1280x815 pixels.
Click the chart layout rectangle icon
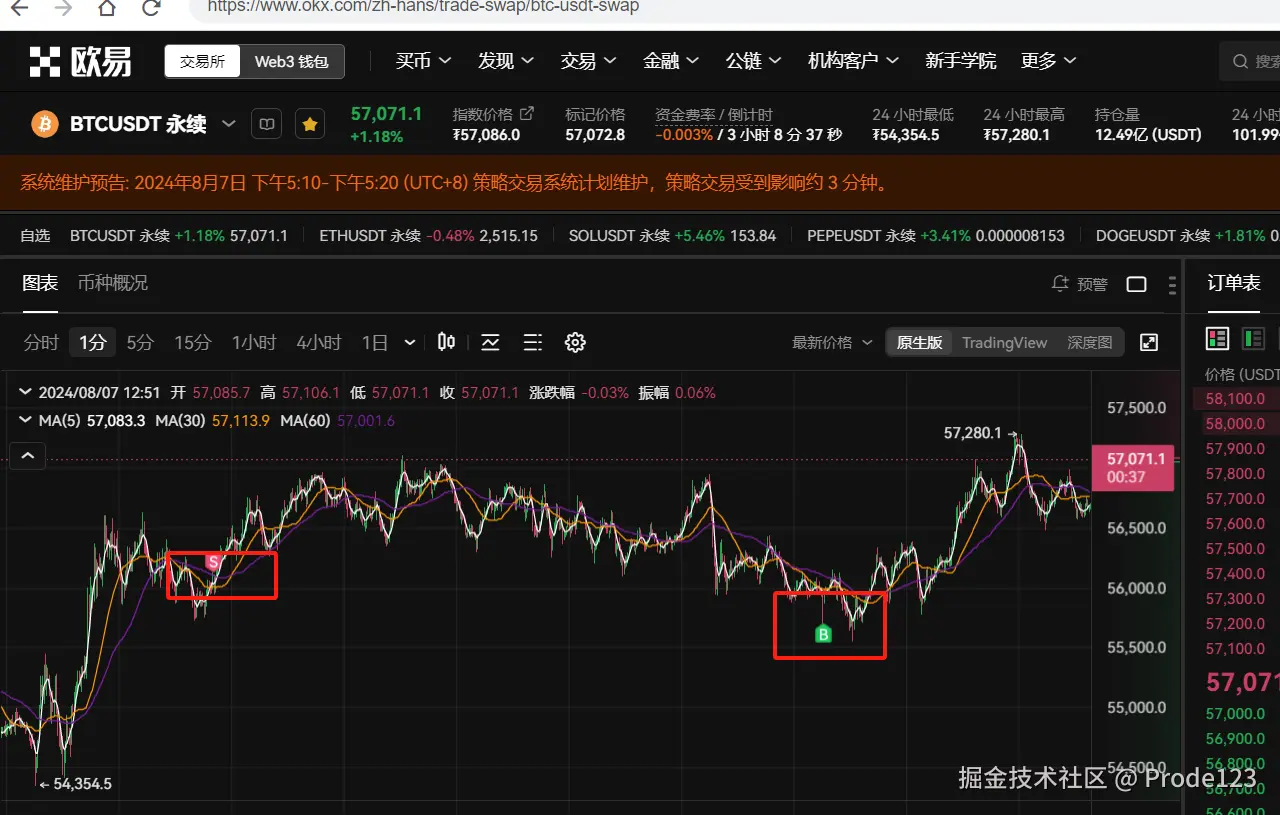coord(1136,284)
